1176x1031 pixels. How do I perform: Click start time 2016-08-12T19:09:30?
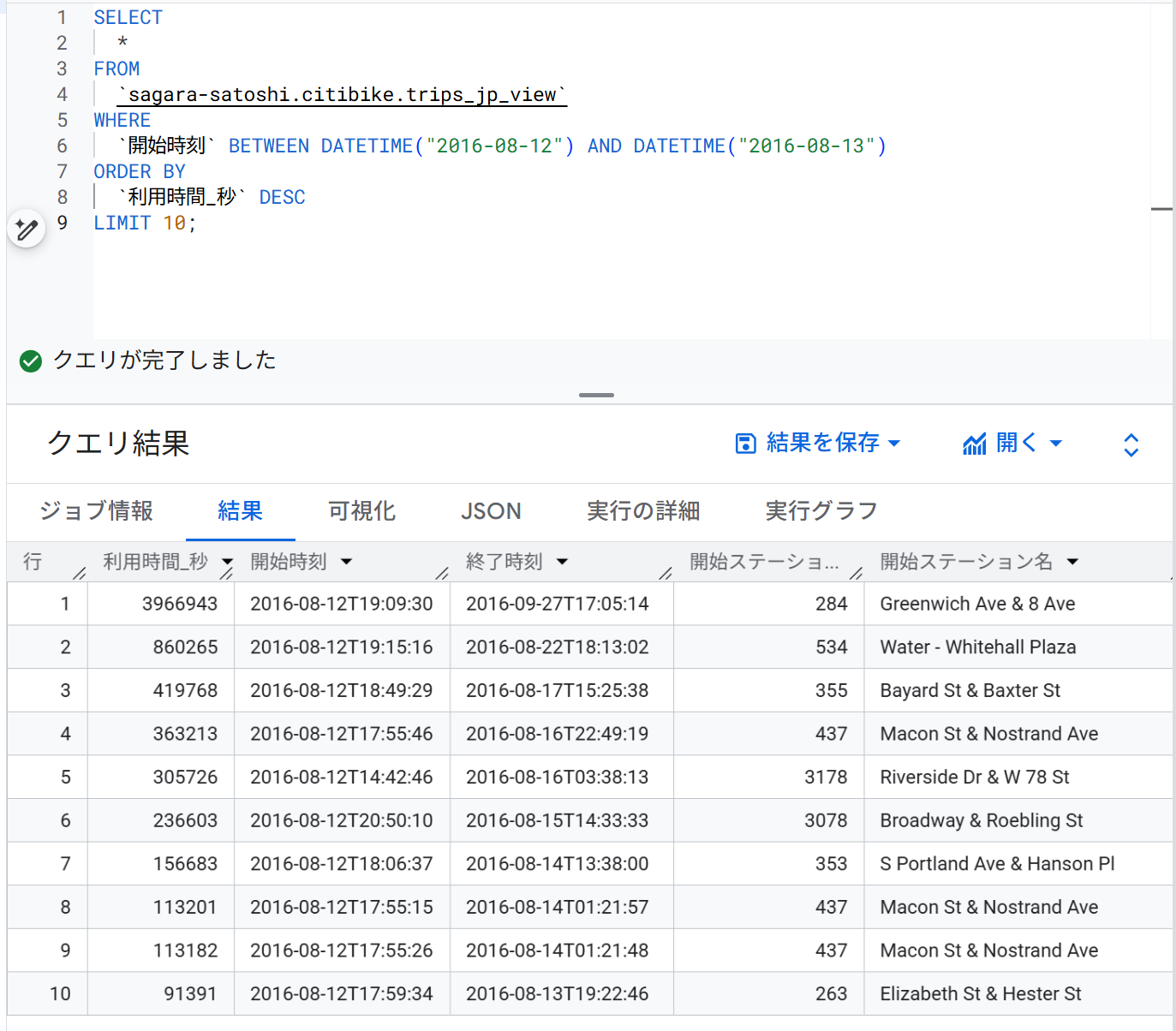(342, 604)
